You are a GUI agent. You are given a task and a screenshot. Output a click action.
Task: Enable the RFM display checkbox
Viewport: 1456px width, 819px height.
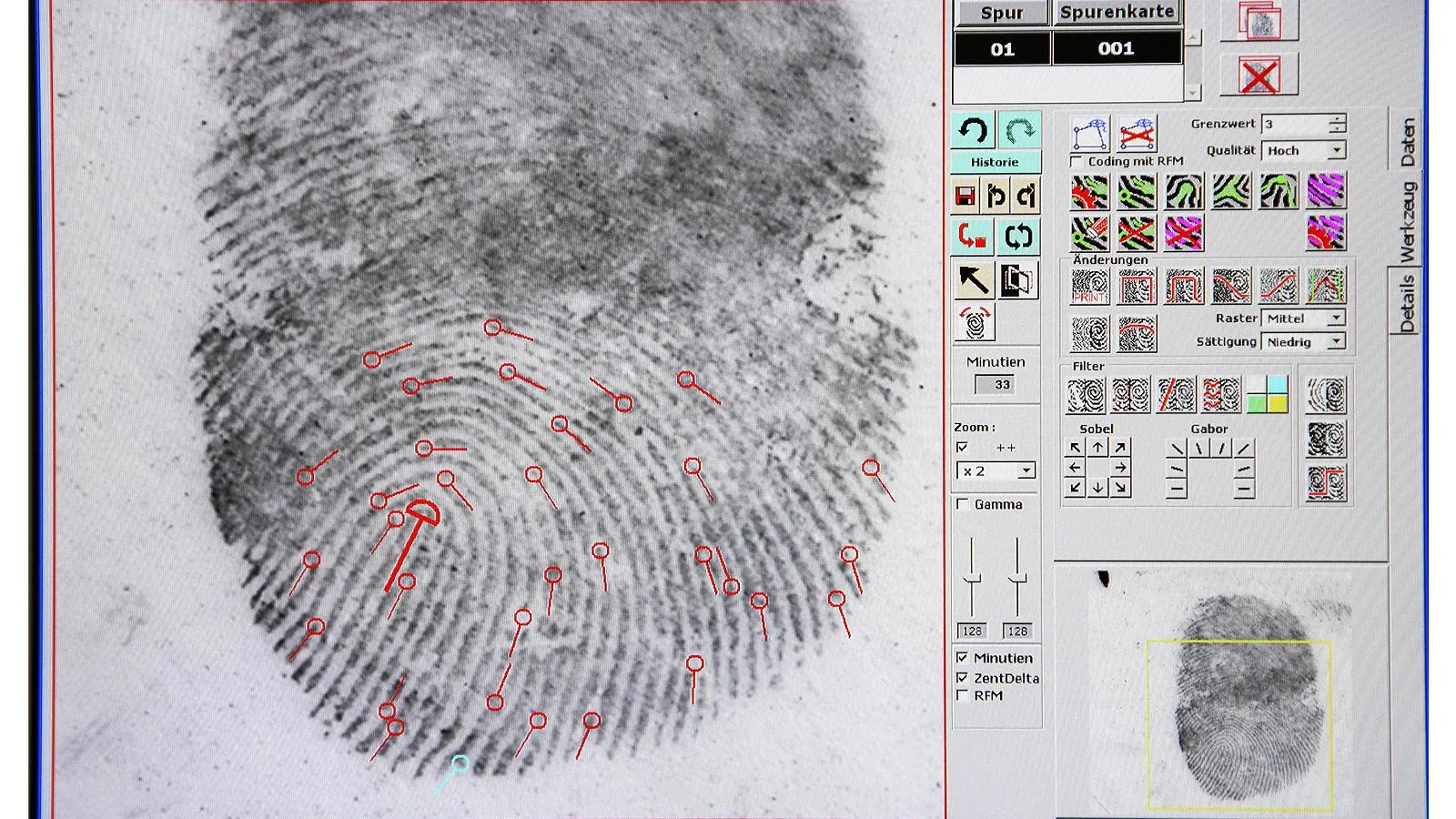click(963, 695)
